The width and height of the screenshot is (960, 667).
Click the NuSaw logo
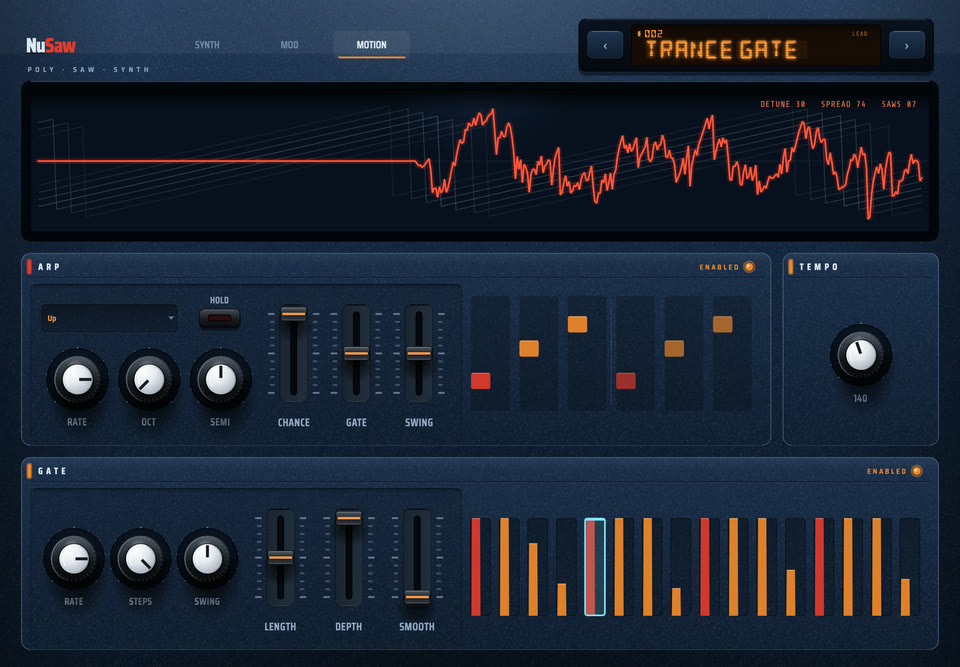tap(51, 45)
